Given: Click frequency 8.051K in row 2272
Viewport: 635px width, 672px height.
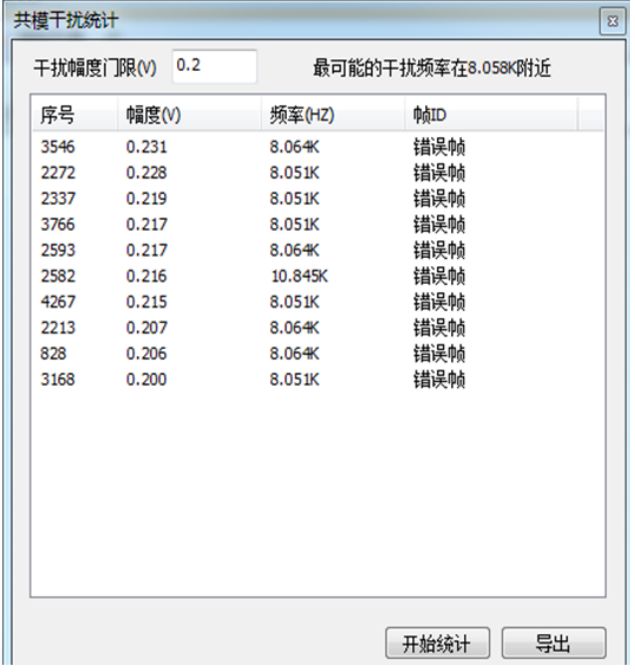Looking at the screenshot, I should pos(294,173).
